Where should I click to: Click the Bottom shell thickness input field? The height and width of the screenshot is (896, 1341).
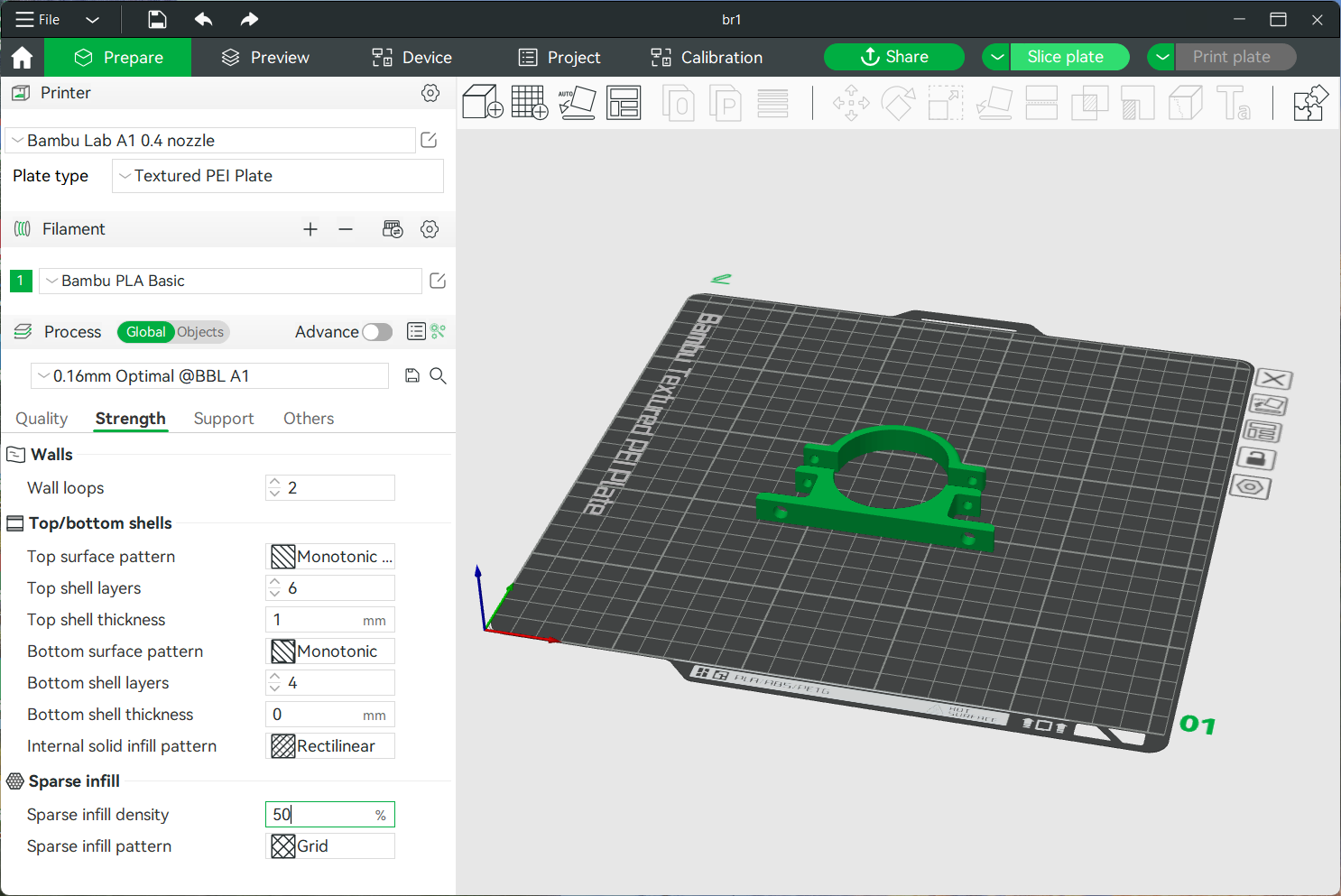point(331,715)
